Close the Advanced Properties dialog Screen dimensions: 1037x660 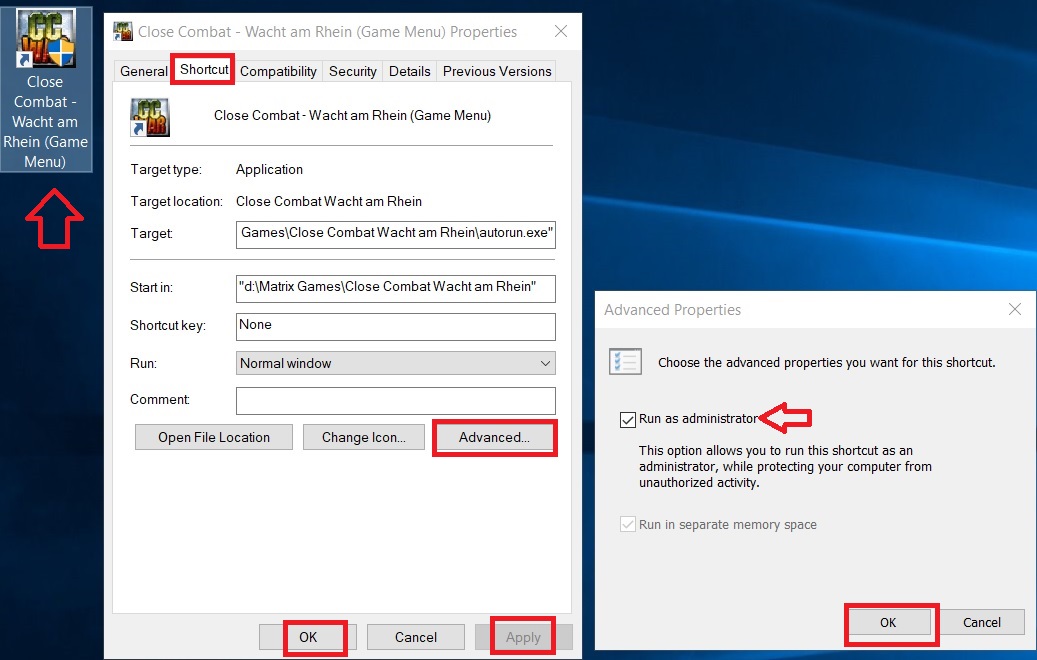click(1015, 309)
